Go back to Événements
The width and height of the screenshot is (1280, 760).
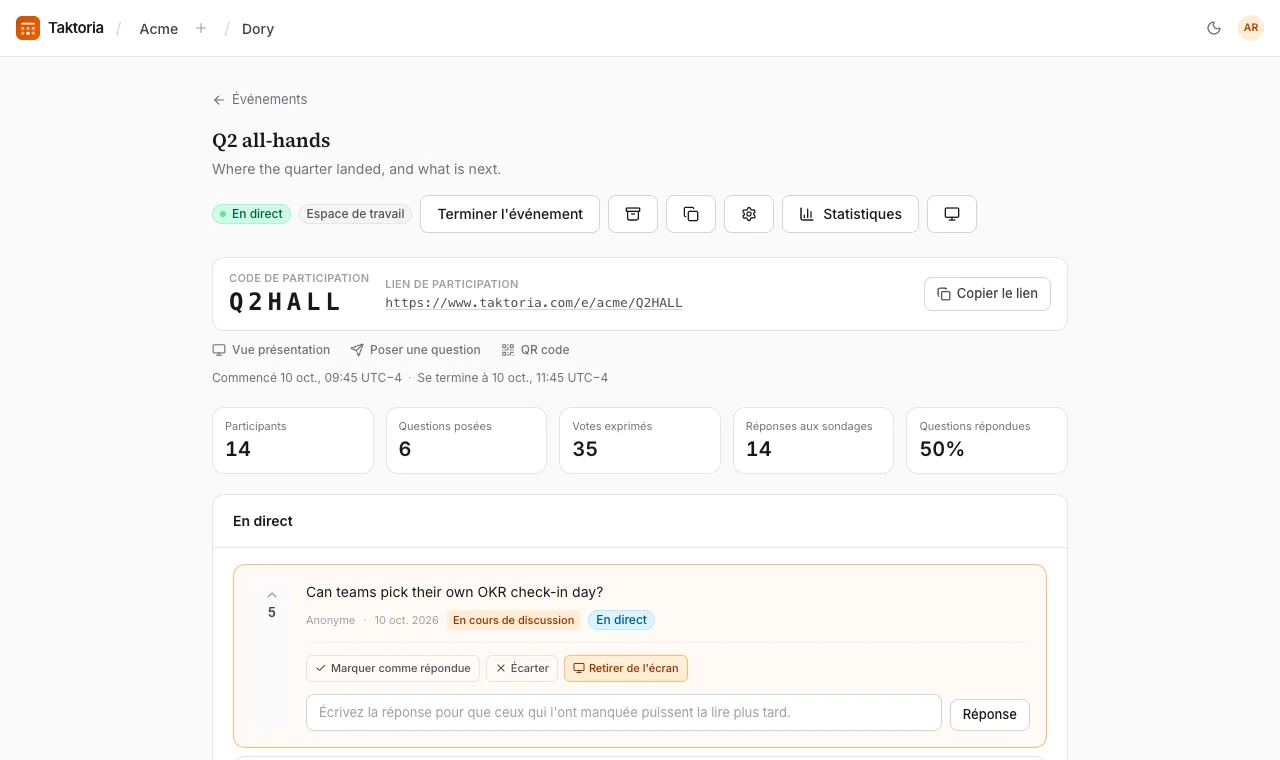[260, 99]
